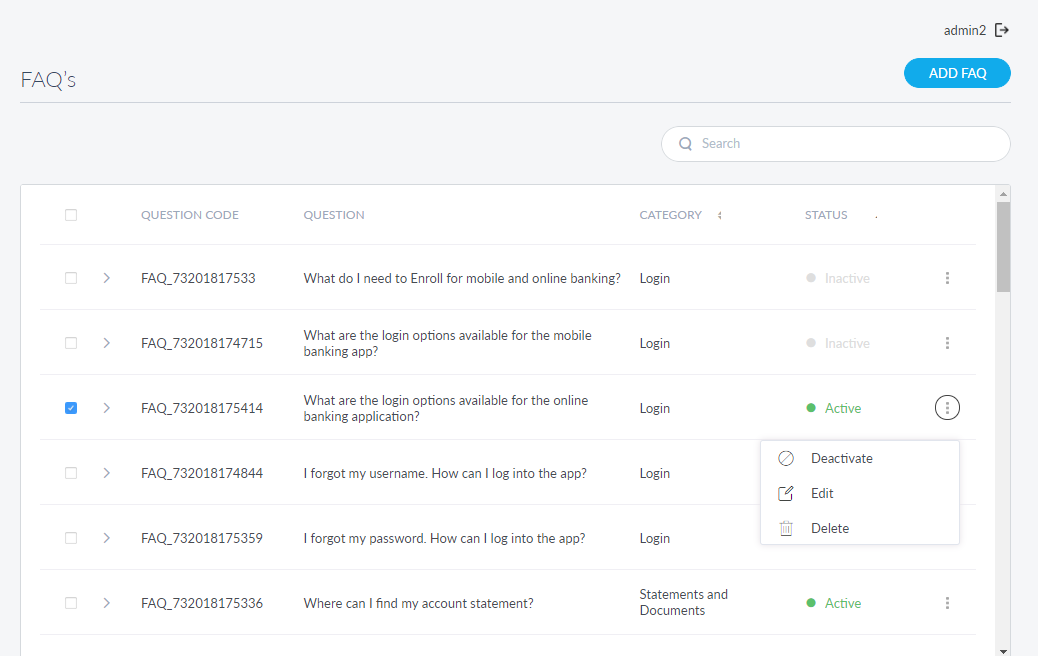Open three-dot menu for account statement row
Image resolution: width=1038 pixels, height=656 pixels.
[947, 603]
